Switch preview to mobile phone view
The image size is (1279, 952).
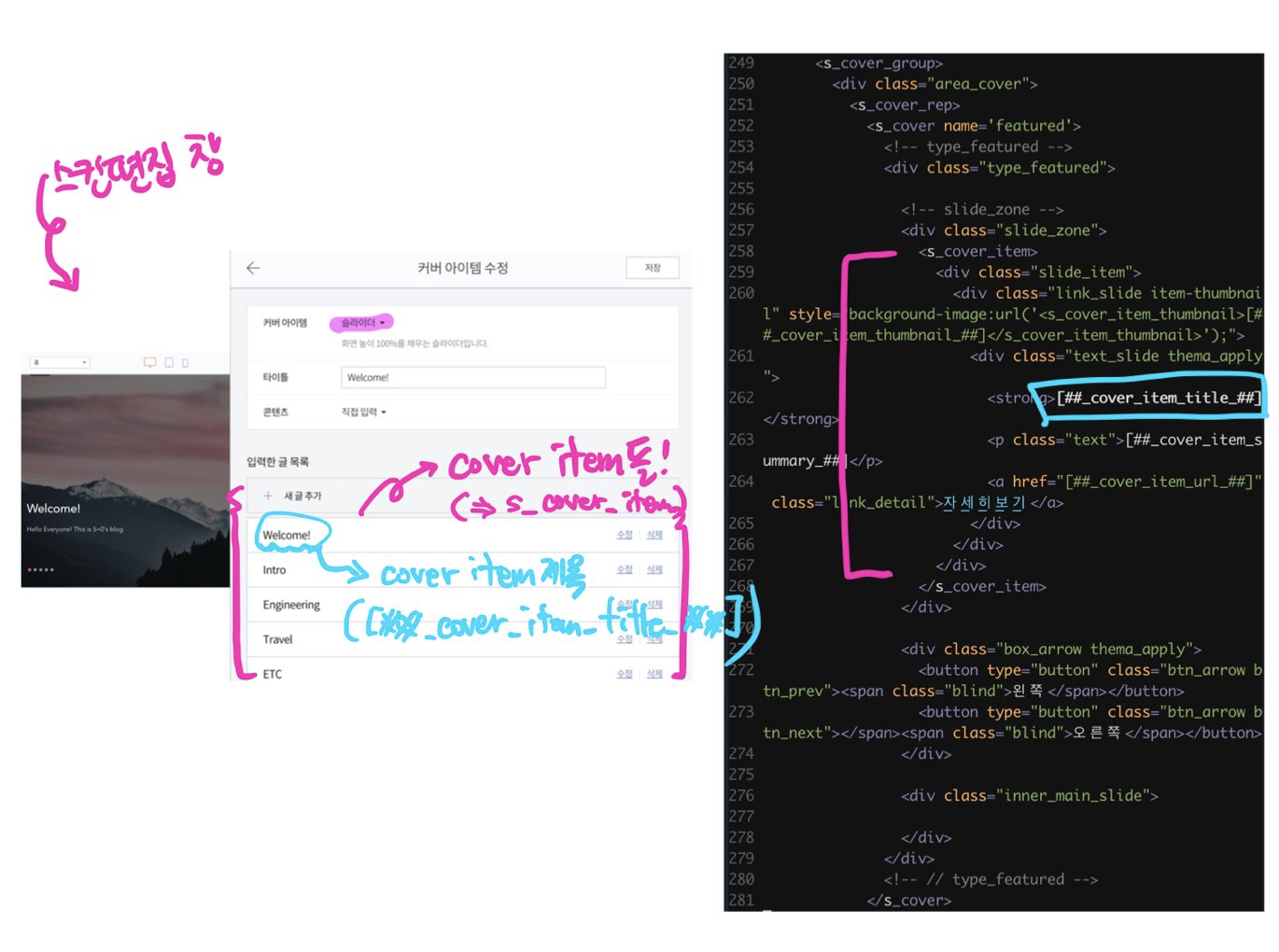point(185,362)
